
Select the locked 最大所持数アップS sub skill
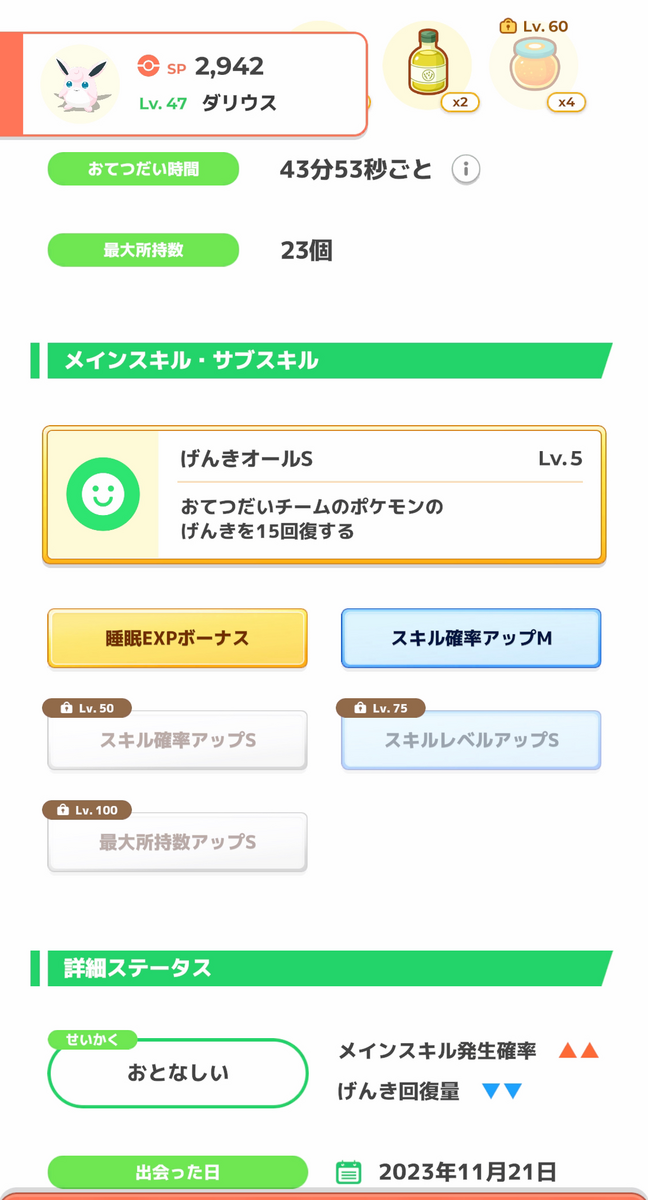pos(178,842)
